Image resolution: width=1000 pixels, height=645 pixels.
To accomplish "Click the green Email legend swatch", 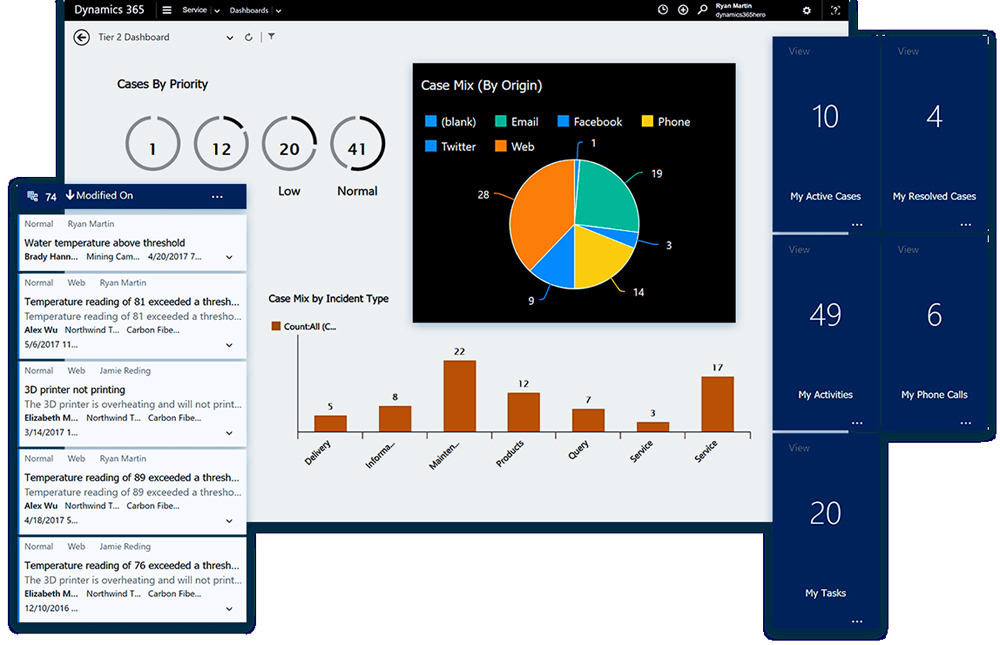I will (x=501, y=121).
